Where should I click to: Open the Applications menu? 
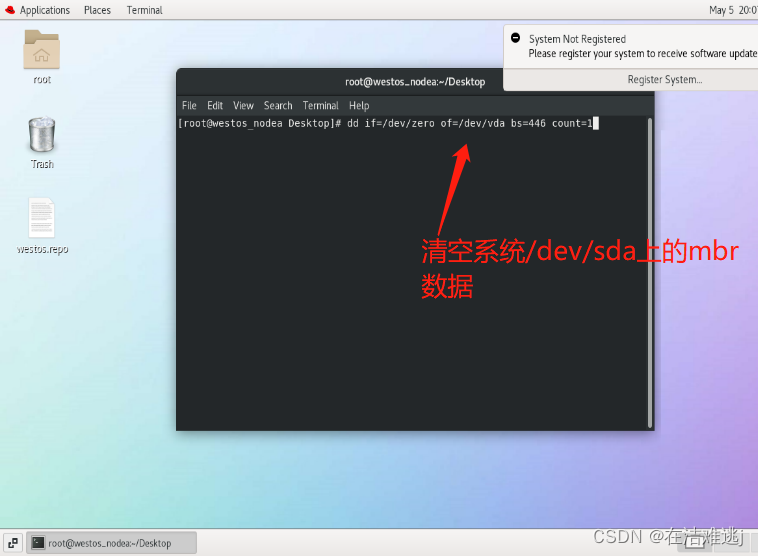[44, 10]
